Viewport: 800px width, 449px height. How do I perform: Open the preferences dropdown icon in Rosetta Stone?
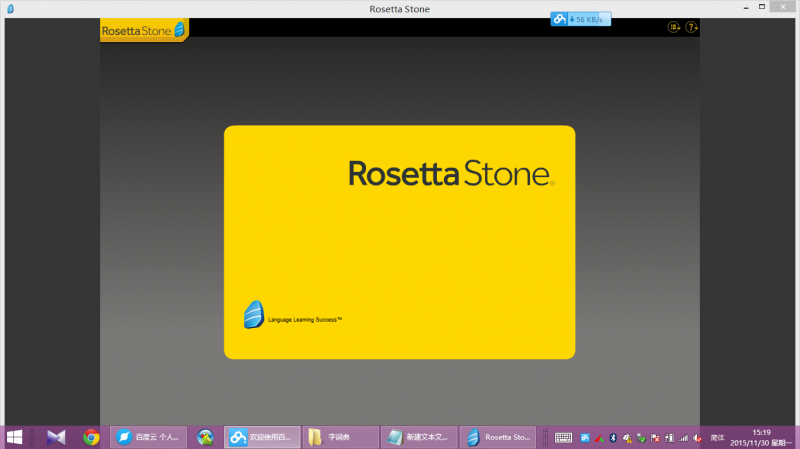(674, 27)
